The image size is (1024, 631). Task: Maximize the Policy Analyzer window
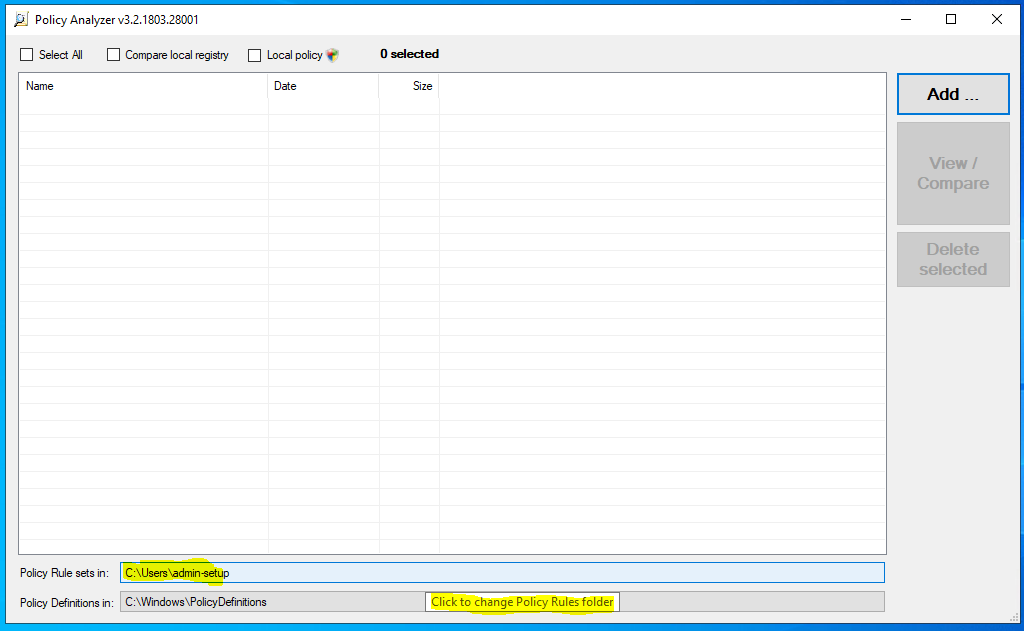point(951,20)
